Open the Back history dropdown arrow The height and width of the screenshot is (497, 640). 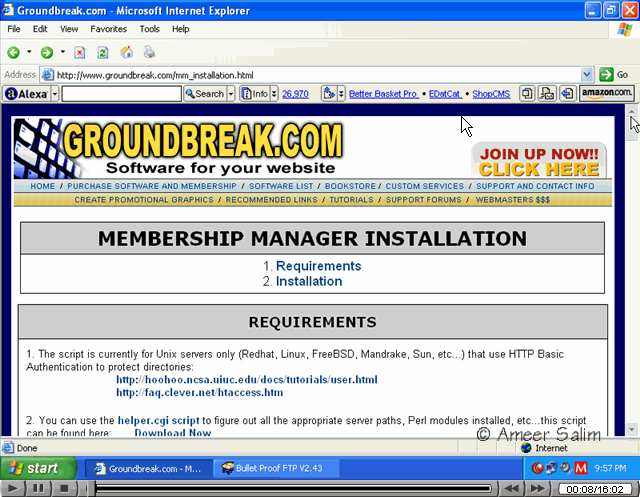pyautogui.click(x=29, y=52)
